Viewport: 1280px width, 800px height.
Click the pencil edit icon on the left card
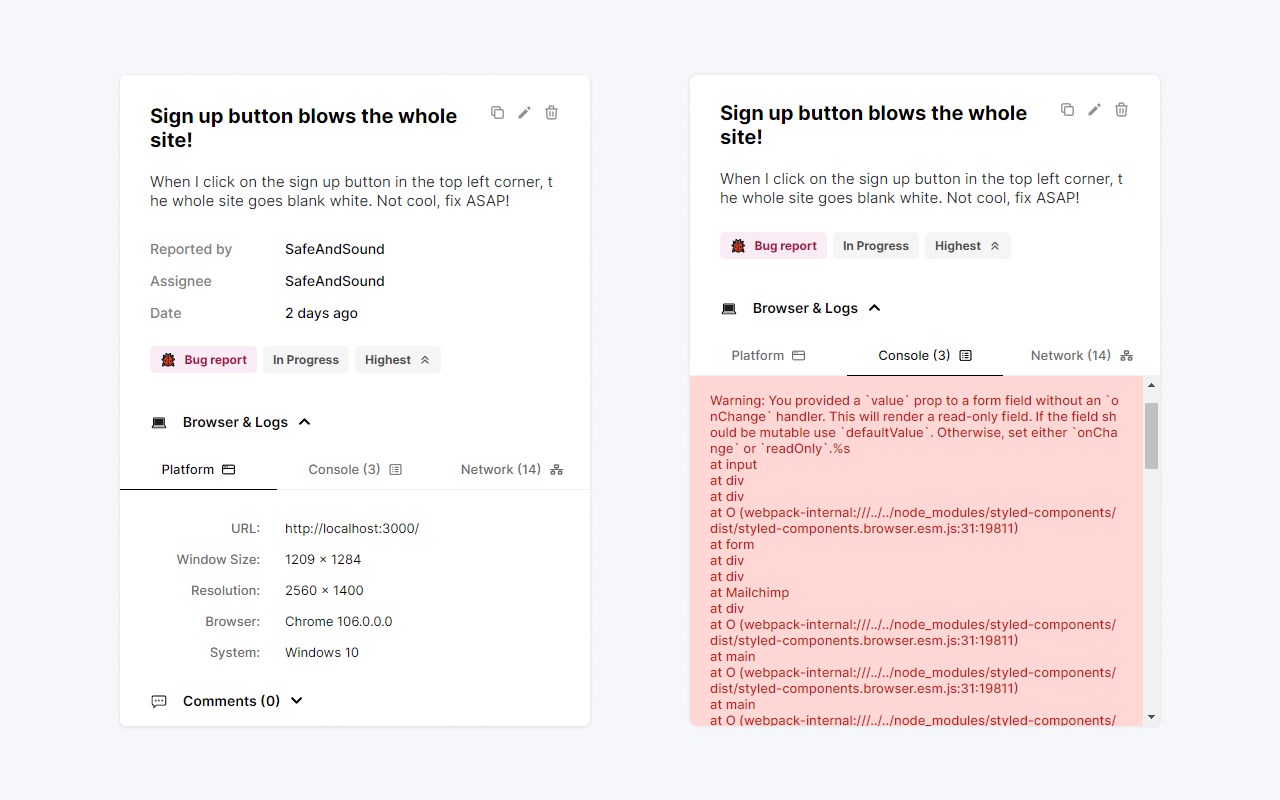pyautogui.click(x=524, y=112)
